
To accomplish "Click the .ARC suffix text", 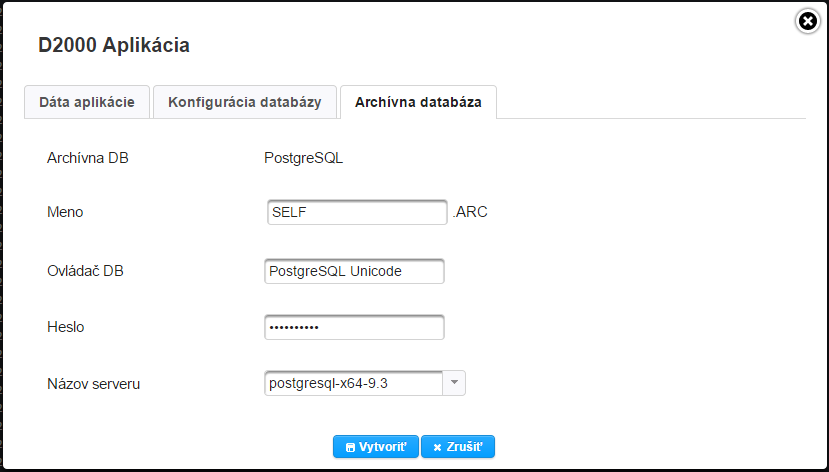I will 470,213.
